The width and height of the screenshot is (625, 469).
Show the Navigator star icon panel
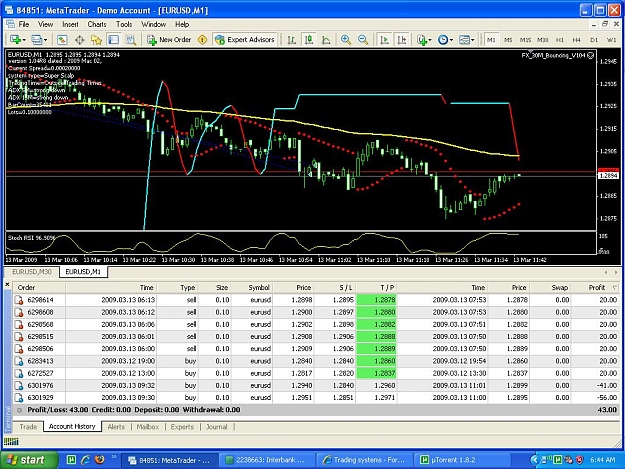click(96, 40)
